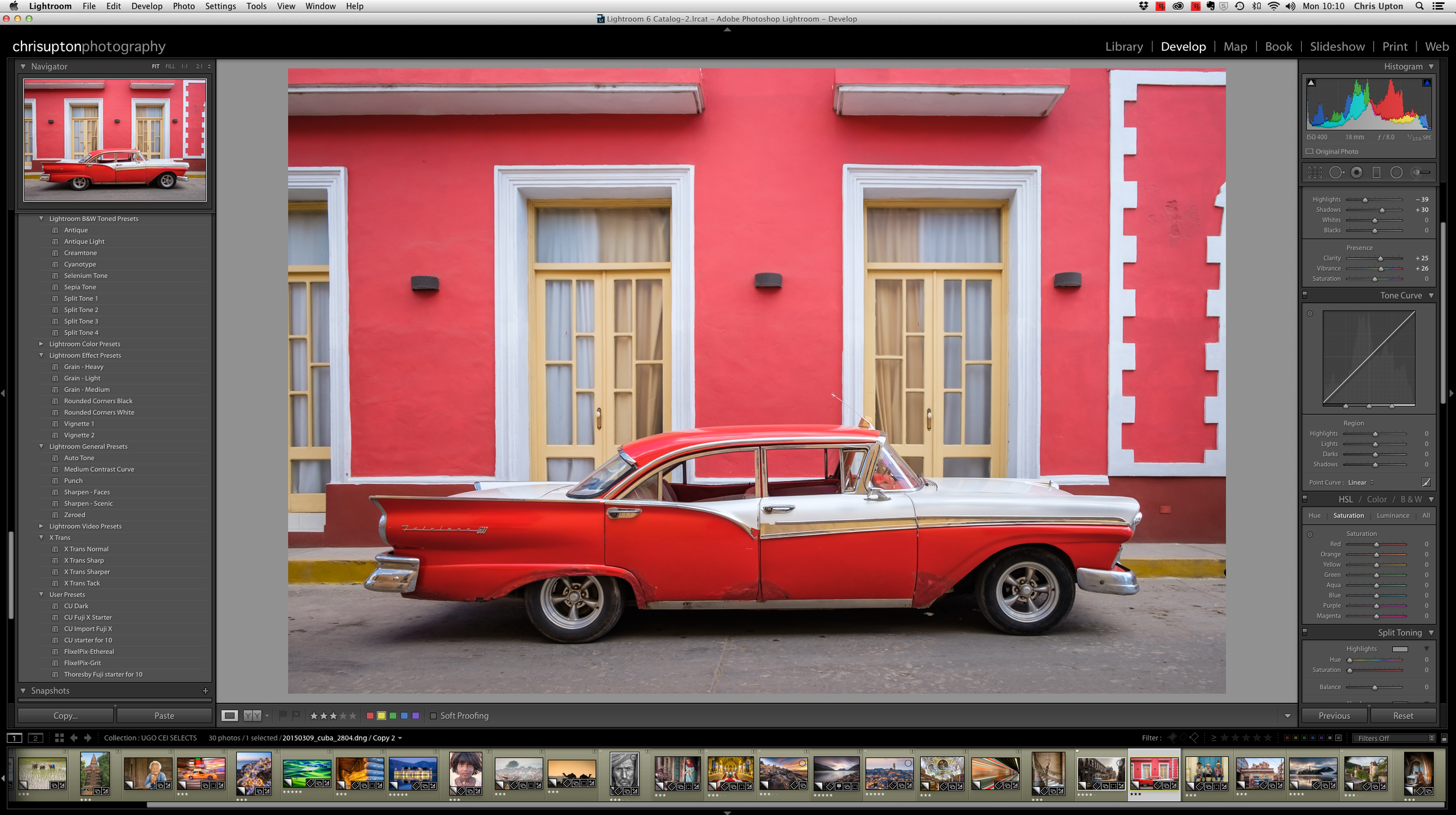Collapse the Snapshots panel
This screenshot has width=1456, height=815.
23,690
